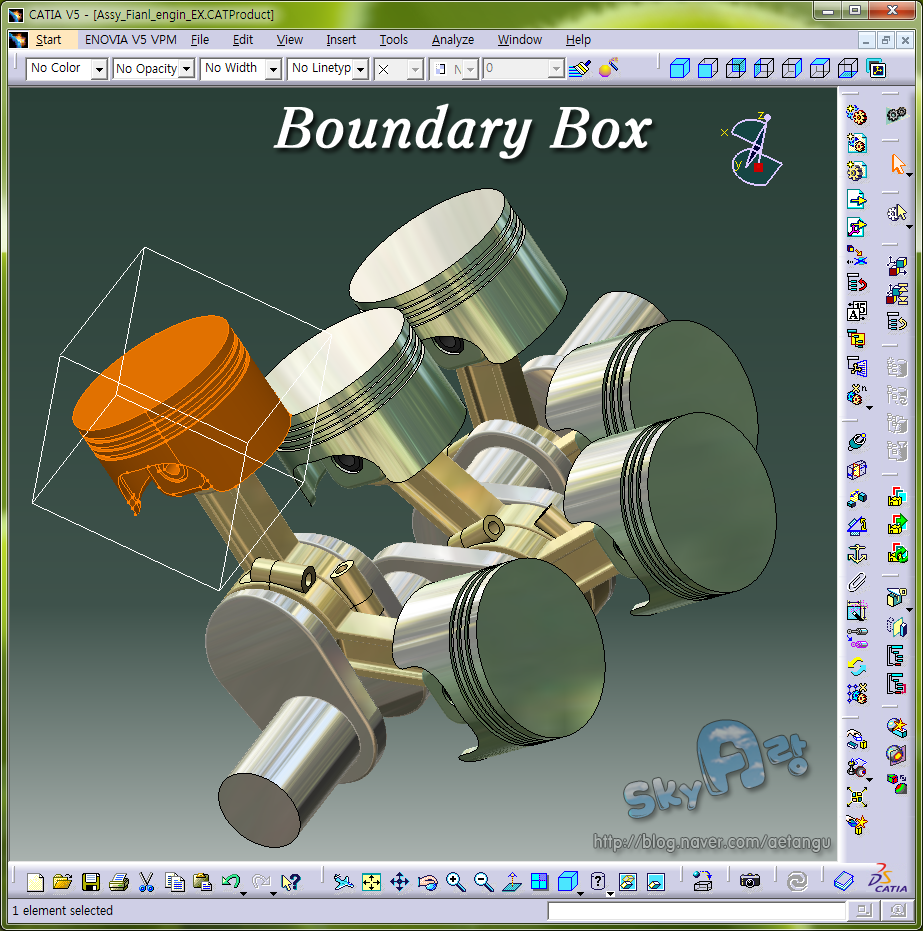This screenshot has width=923, height=931.
Task: Select the No Width line thickness control
Action: (273, 68)
